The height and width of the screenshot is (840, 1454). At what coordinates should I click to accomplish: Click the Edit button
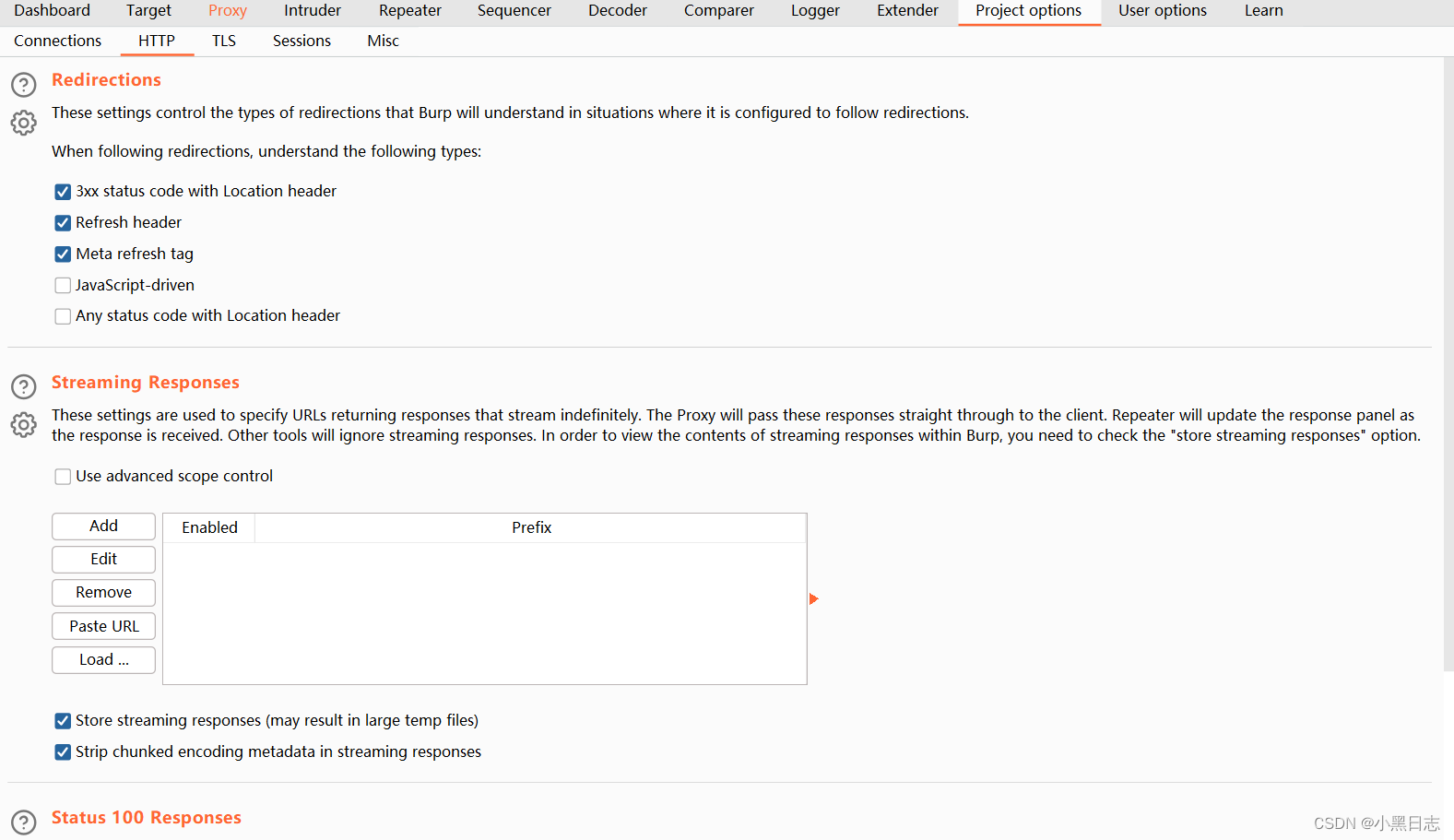[103, 560]
